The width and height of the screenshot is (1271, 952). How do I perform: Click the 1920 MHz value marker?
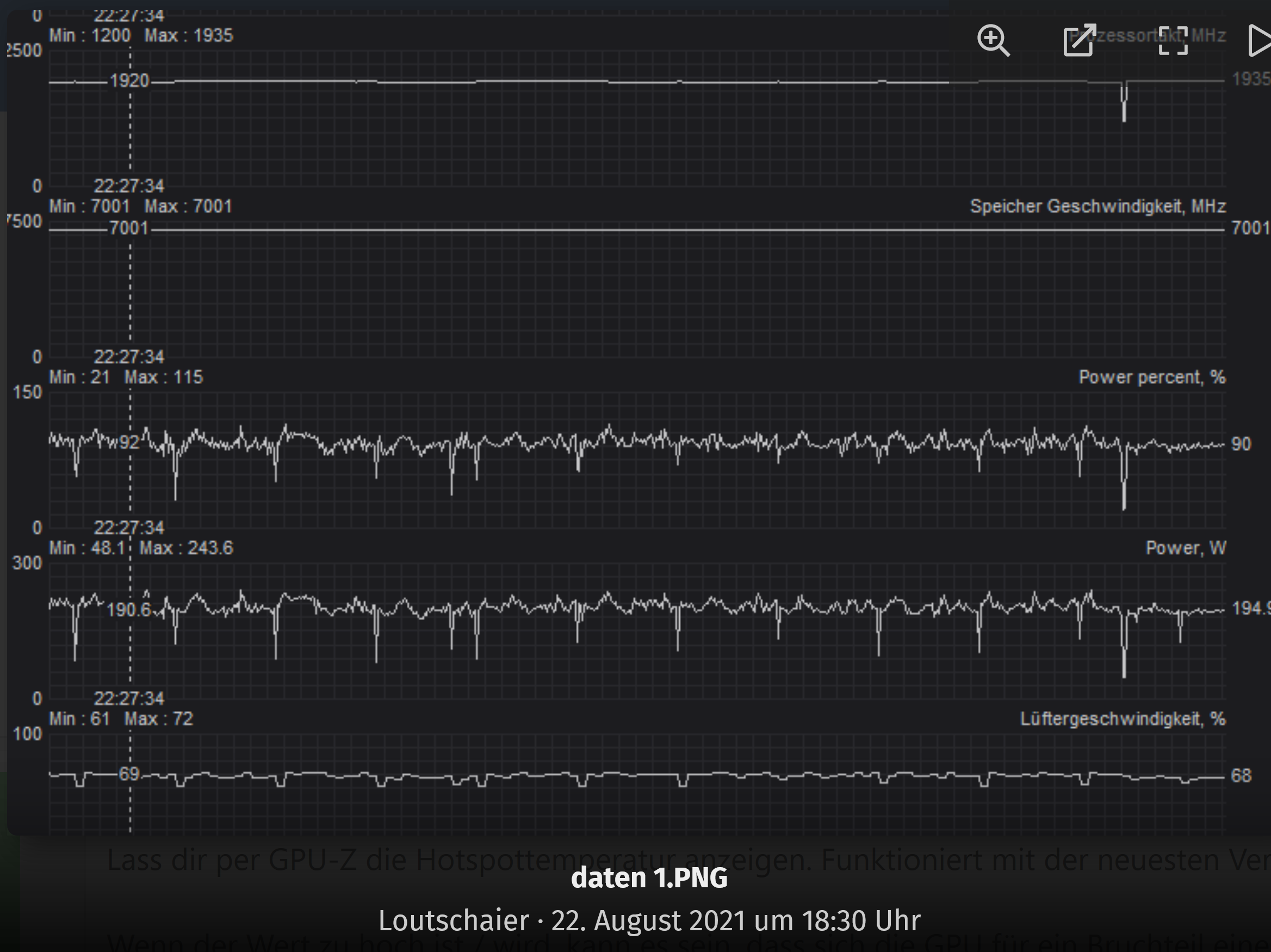point(129,81)
